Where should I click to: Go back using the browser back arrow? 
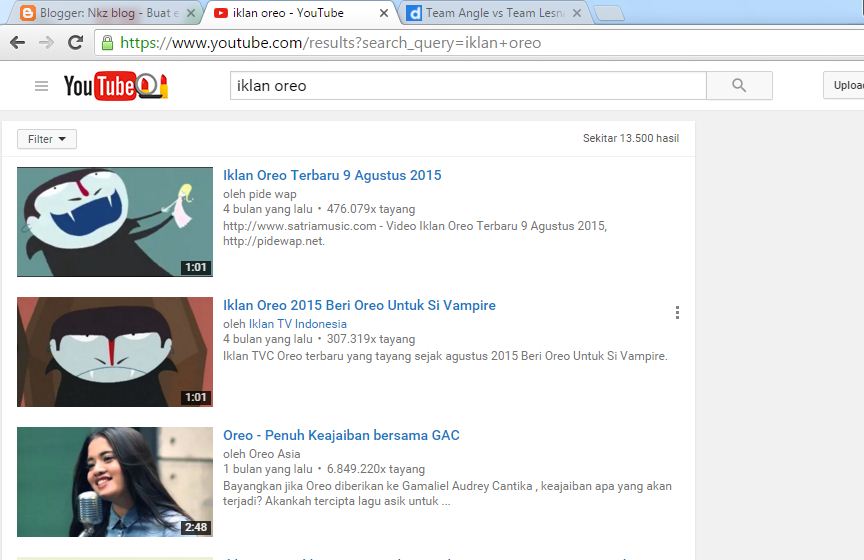[x=18, y=42]
